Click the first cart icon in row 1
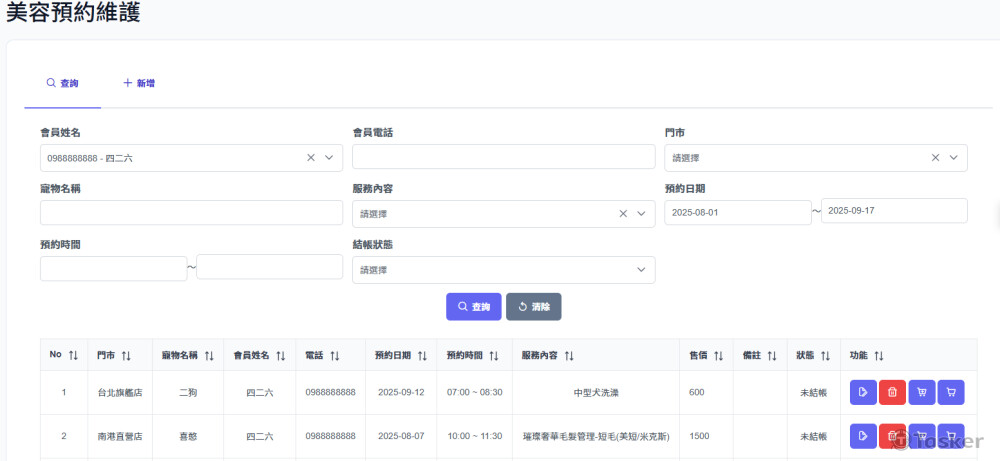1000x461 pixels. pos(922,393)
